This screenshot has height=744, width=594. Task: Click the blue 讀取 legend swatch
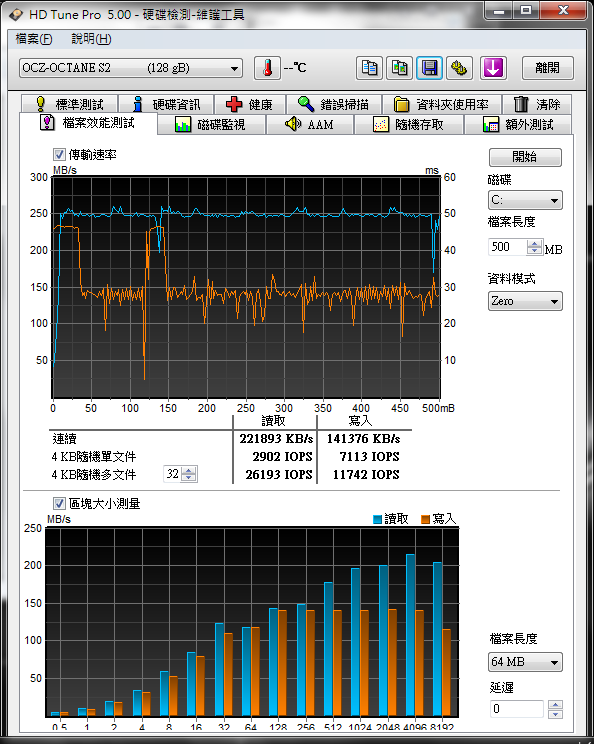click(378, 519)
